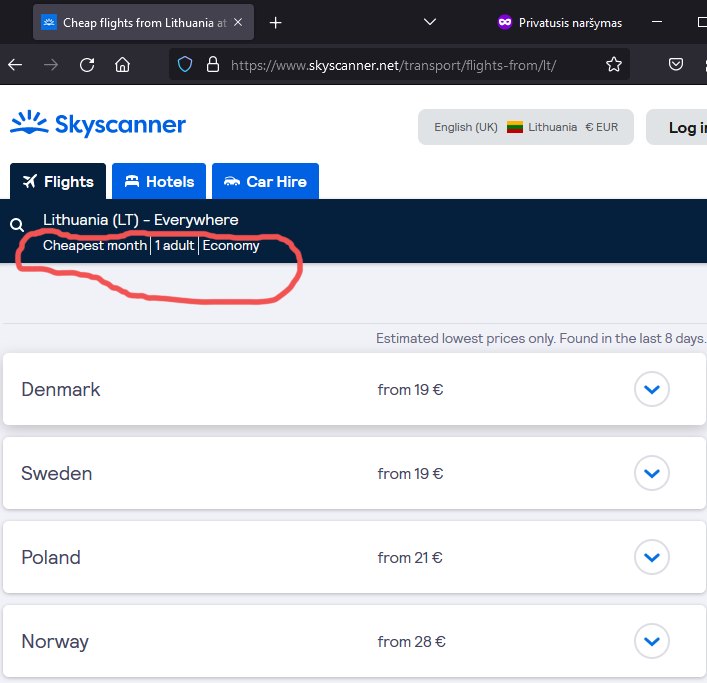Open the tracking protection shield icon
The width and height of the screenshot is (707, 683).
pyautogui.click(x=185, y=64)
